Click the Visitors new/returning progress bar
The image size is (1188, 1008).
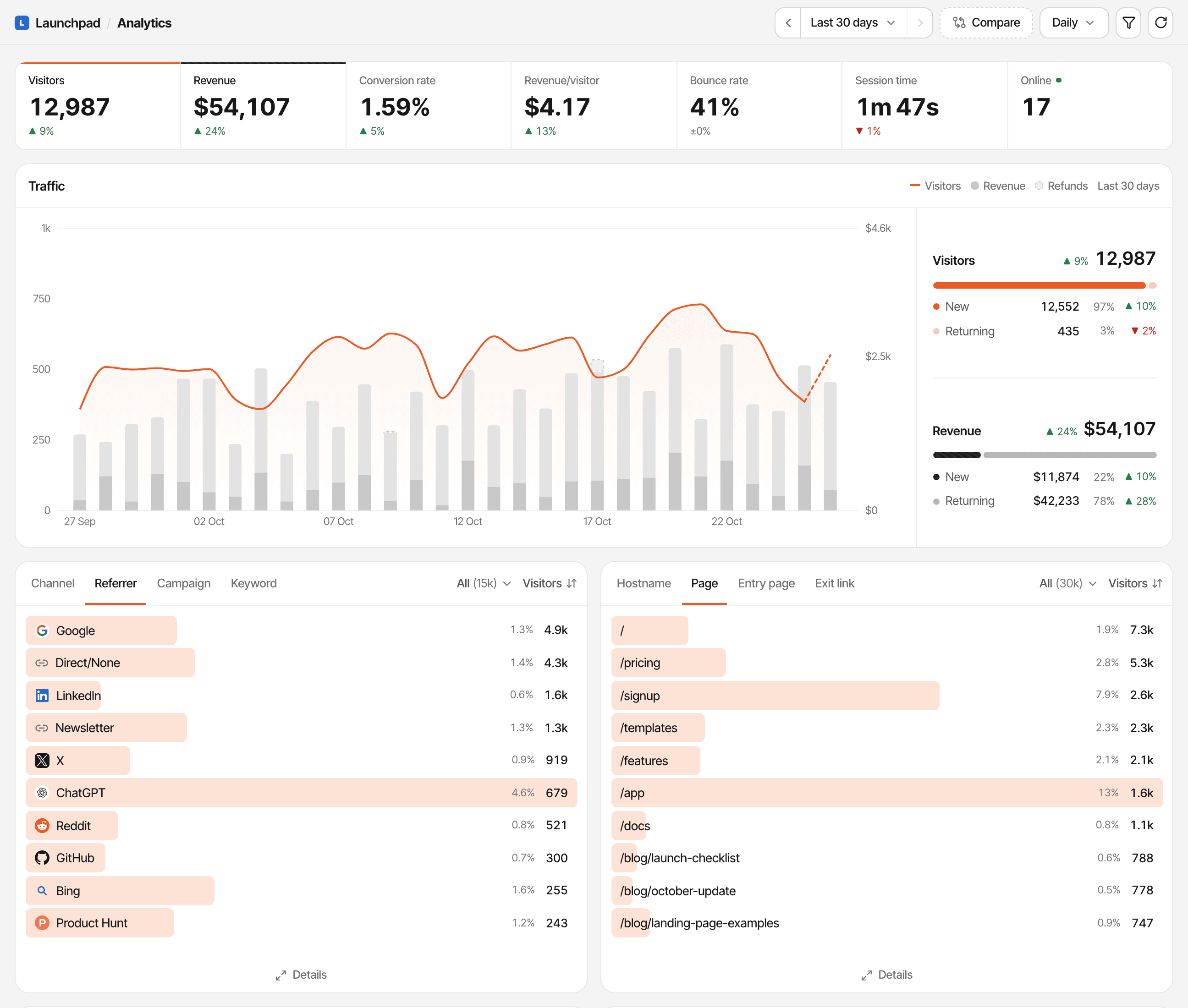[x=1045, y=285]
